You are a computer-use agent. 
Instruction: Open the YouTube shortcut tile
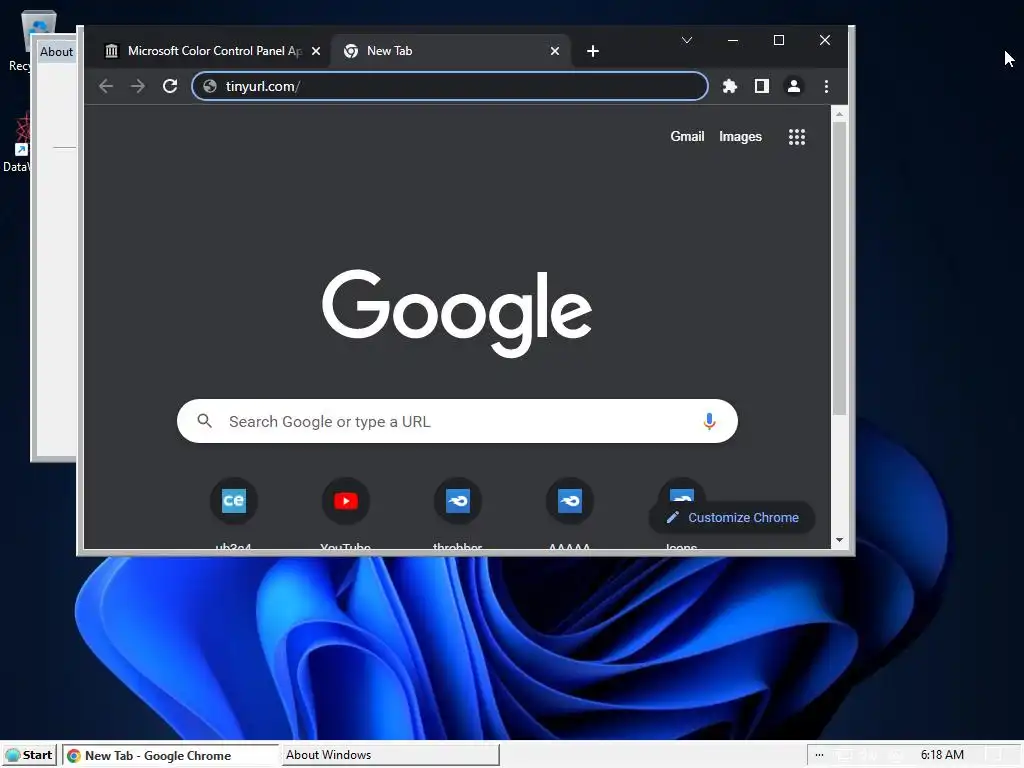point(345,501)
